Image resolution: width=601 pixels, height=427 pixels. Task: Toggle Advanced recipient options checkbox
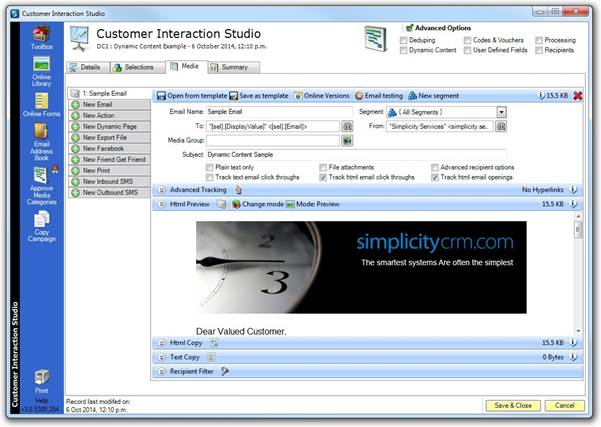(x=435, y=168)
